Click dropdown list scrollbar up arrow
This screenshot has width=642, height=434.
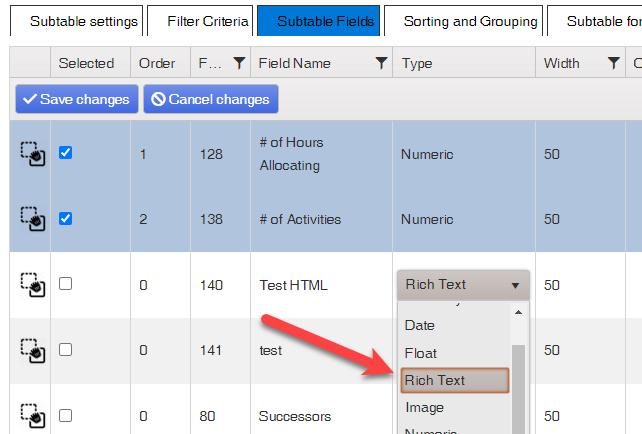(518, 312)
